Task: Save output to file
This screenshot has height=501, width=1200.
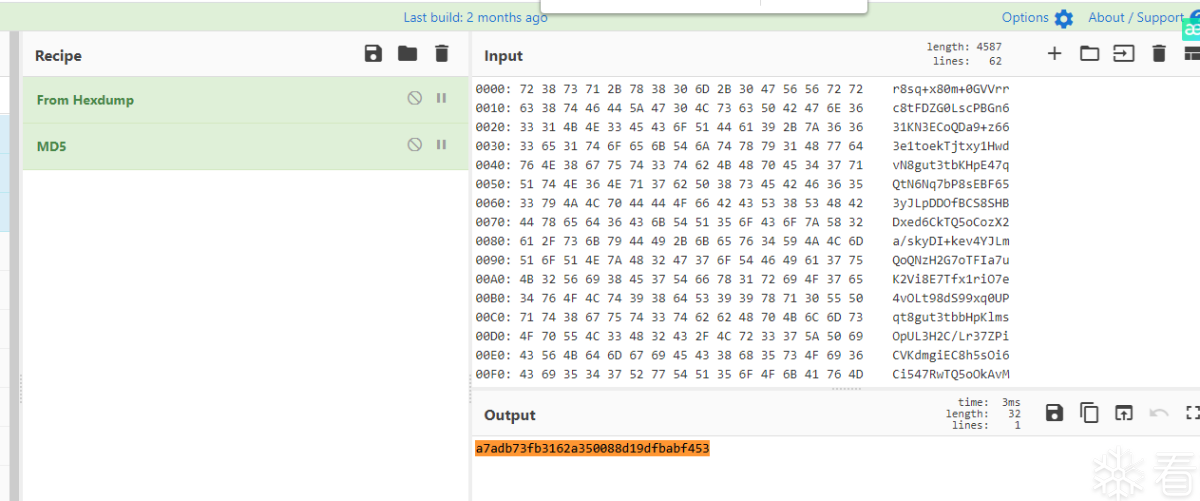Action: (x=1054, y=413)
